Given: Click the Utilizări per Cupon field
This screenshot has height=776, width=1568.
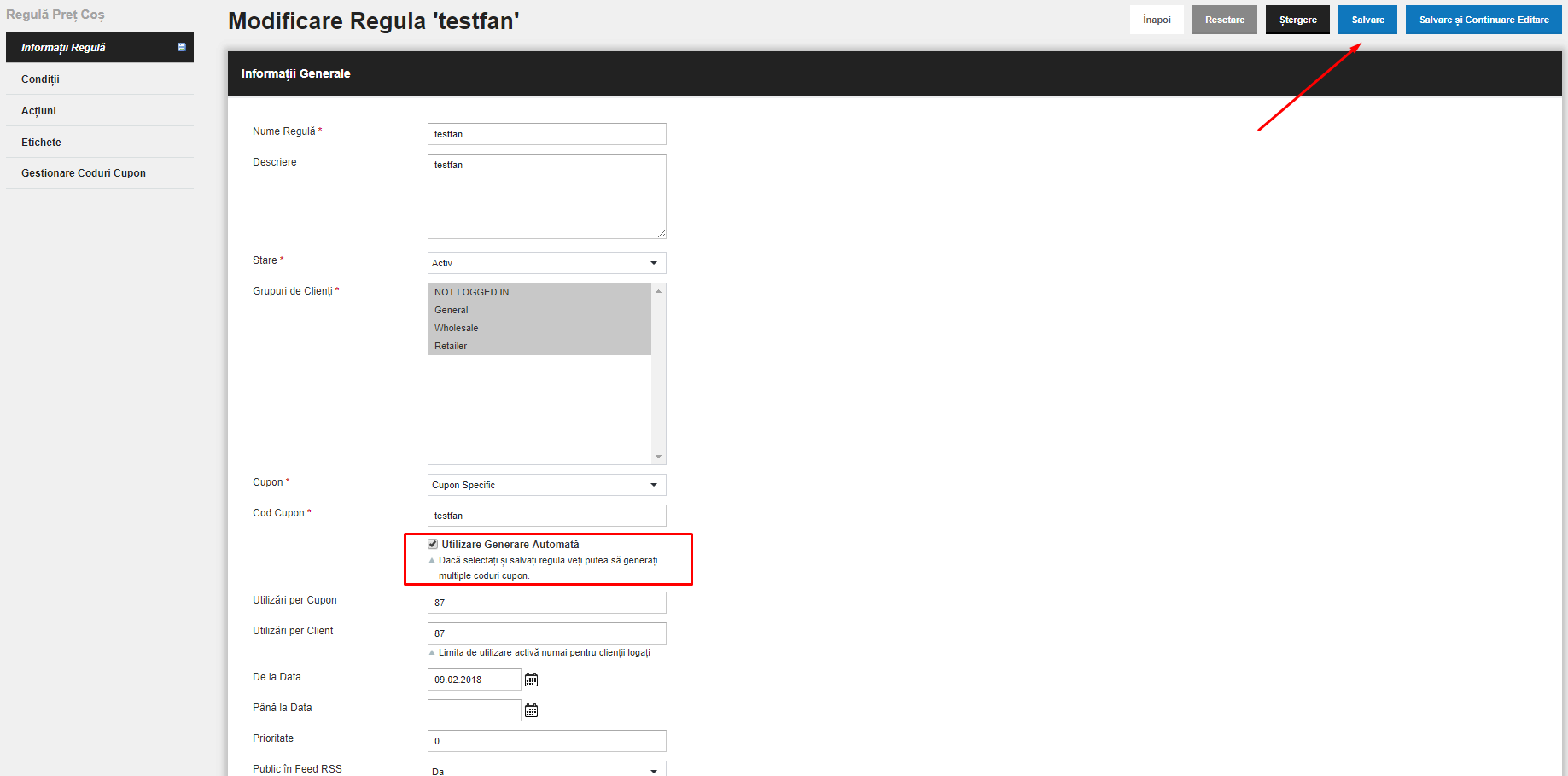Looking at the screenshot, I should (546, 603).
